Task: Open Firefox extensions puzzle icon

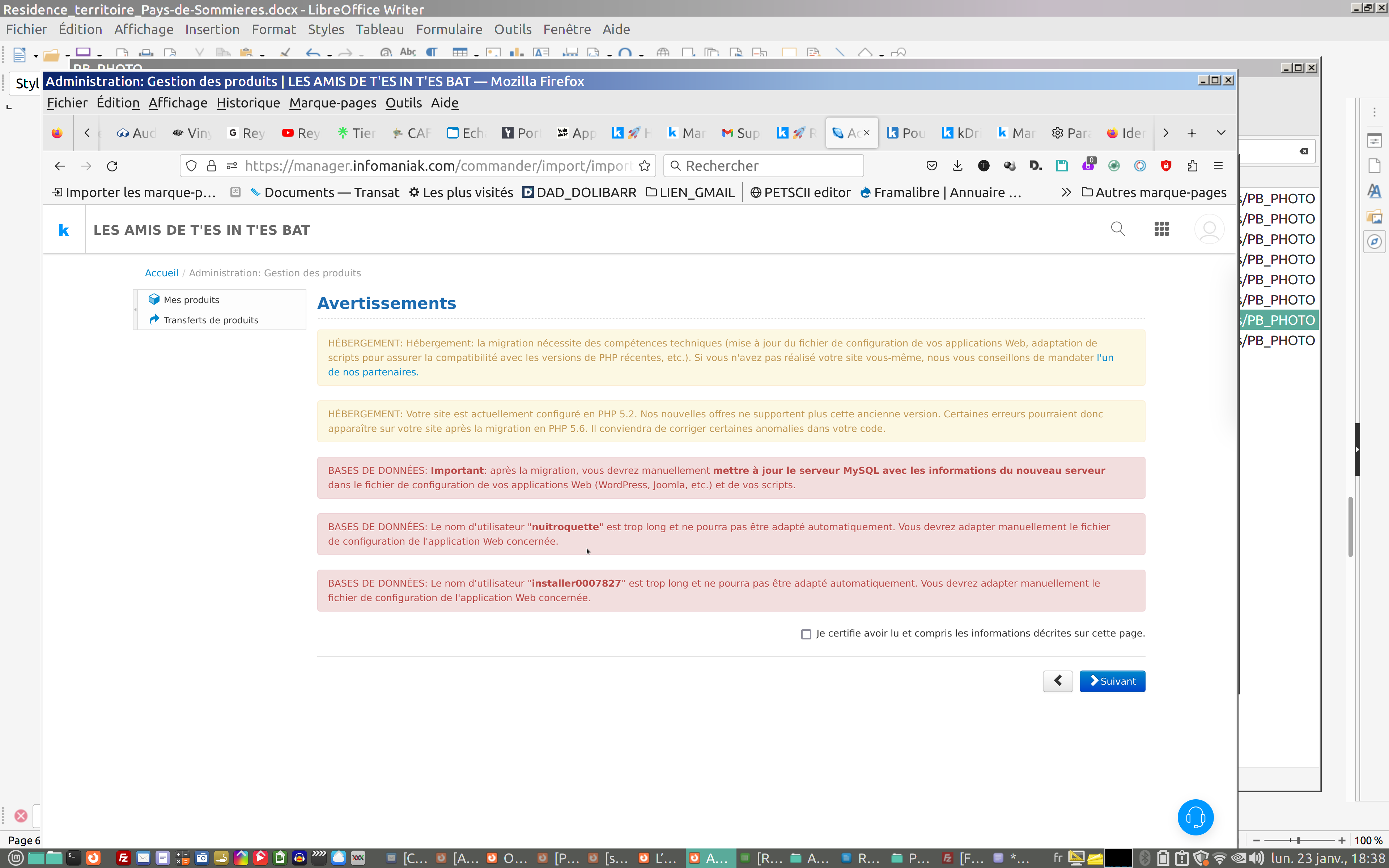Action: [1192, 166]
